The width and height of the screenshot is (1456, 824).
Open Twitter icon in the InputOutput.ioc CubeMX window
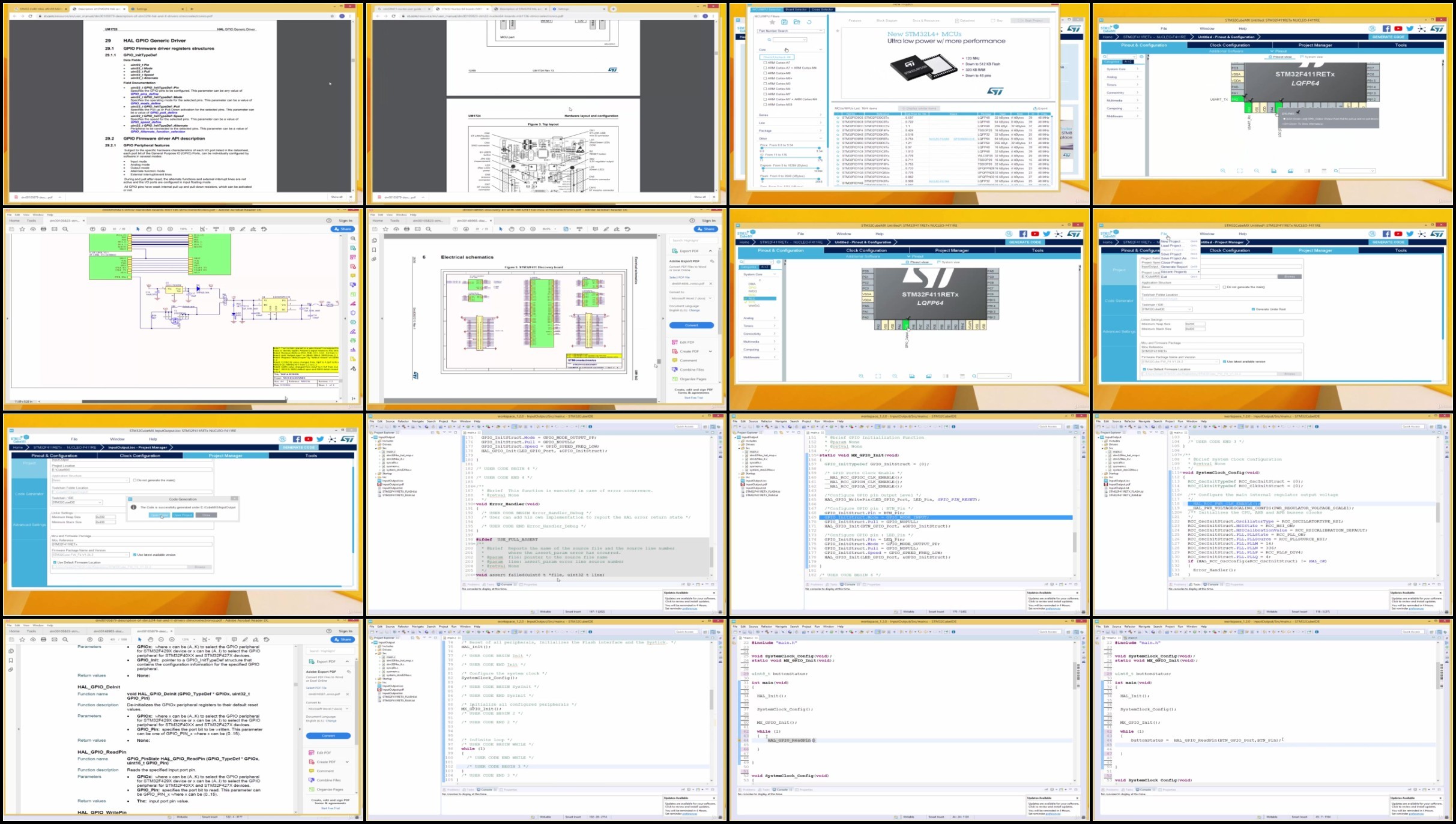pos(320,439)
